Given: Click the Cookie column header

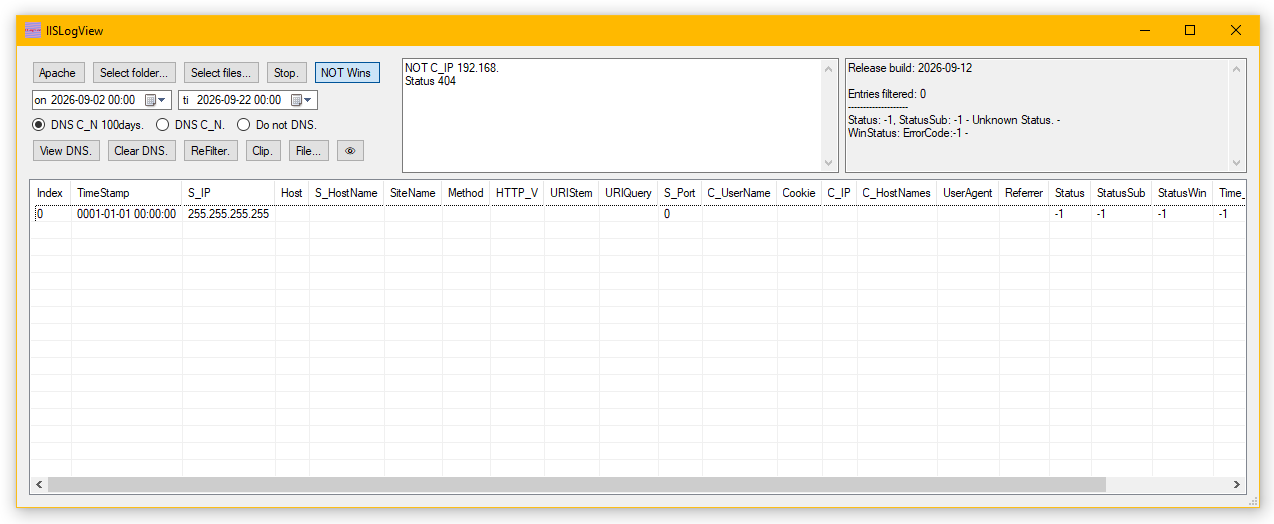Looking at the screenshot, I should (x=800, y=193).
